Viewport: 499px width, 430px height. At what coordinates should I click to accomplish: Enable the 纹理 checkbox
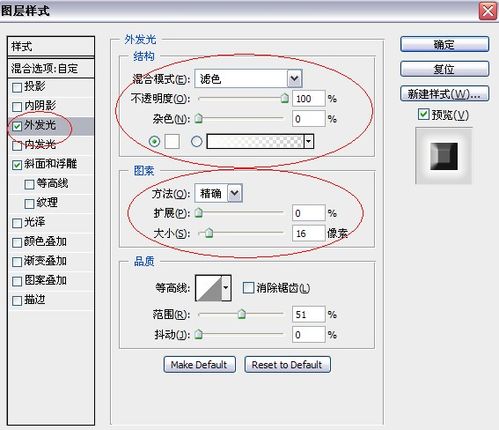[29, 204]
